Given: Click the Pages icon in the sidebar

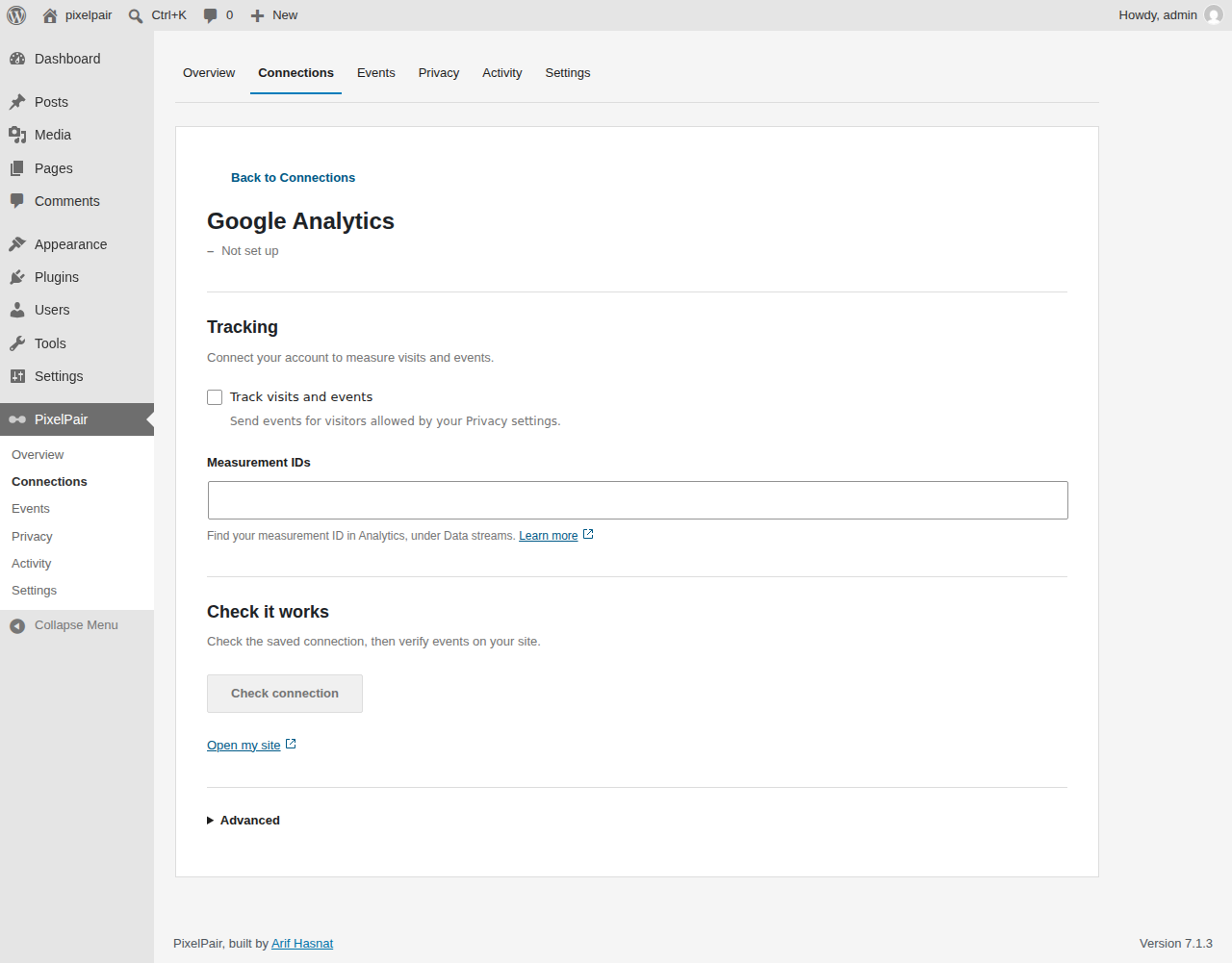Looking at the screenshot, I should (x=17, y=168).
